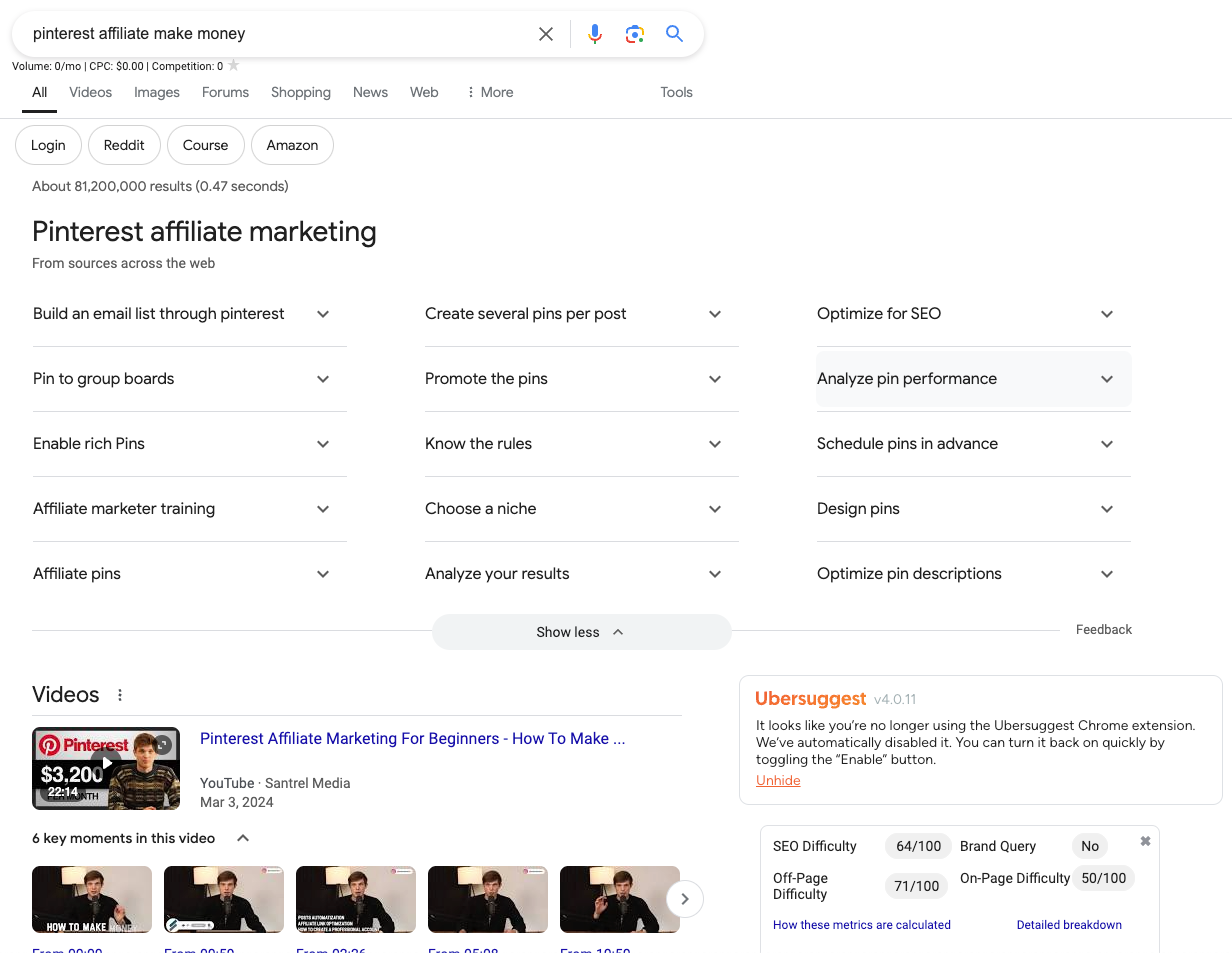1232x953 pixels.
Task: Star the keyword next to Competition
Action: pyautogui.click(x=233, y=65)
